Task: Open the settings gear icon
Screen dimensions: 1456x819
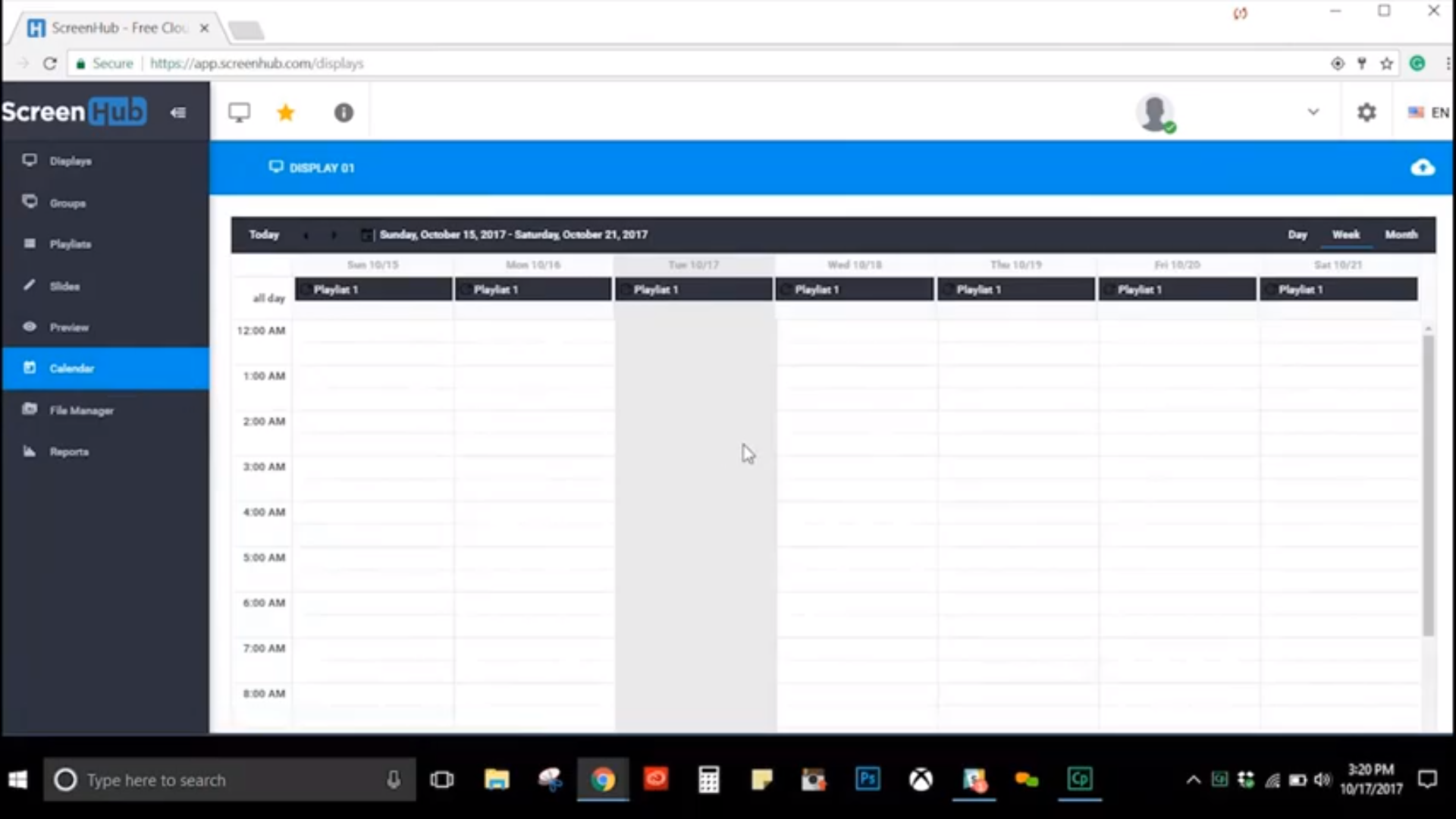Action: [1366, 112]
